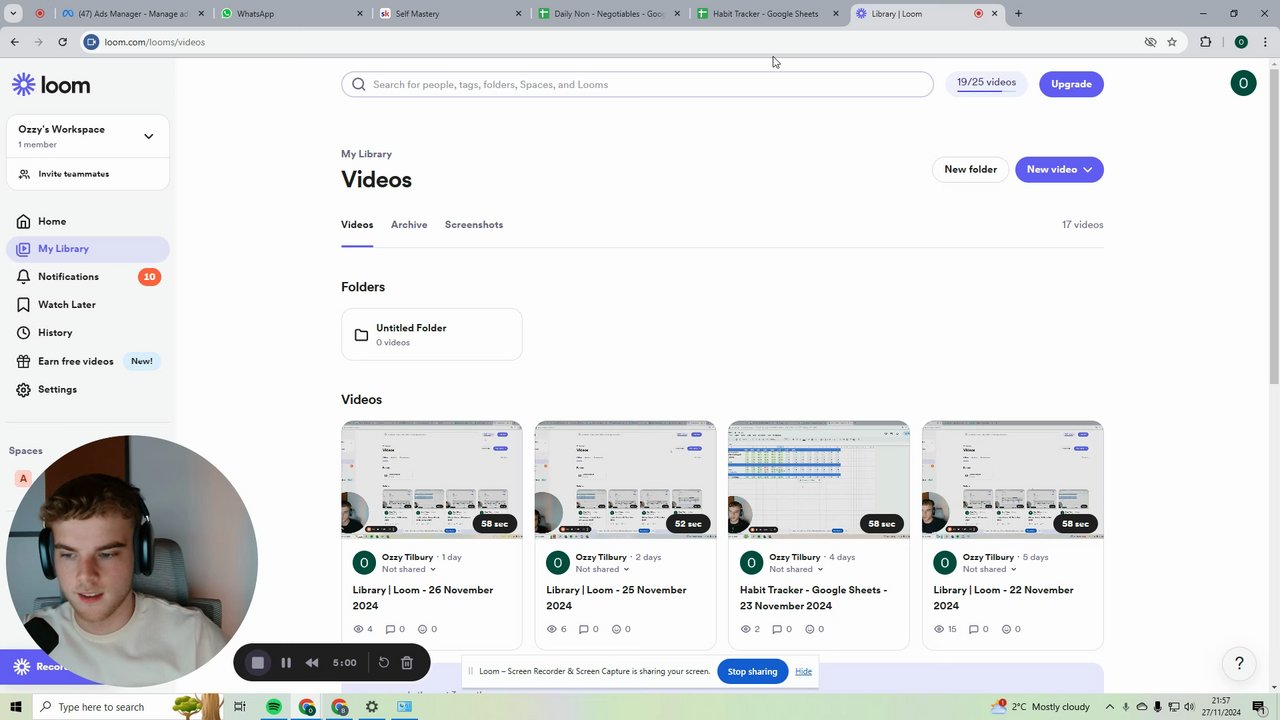1280x720 pixels.
Task: Switch to Habit Tracker Google Sheets tab
Action: 766,14
